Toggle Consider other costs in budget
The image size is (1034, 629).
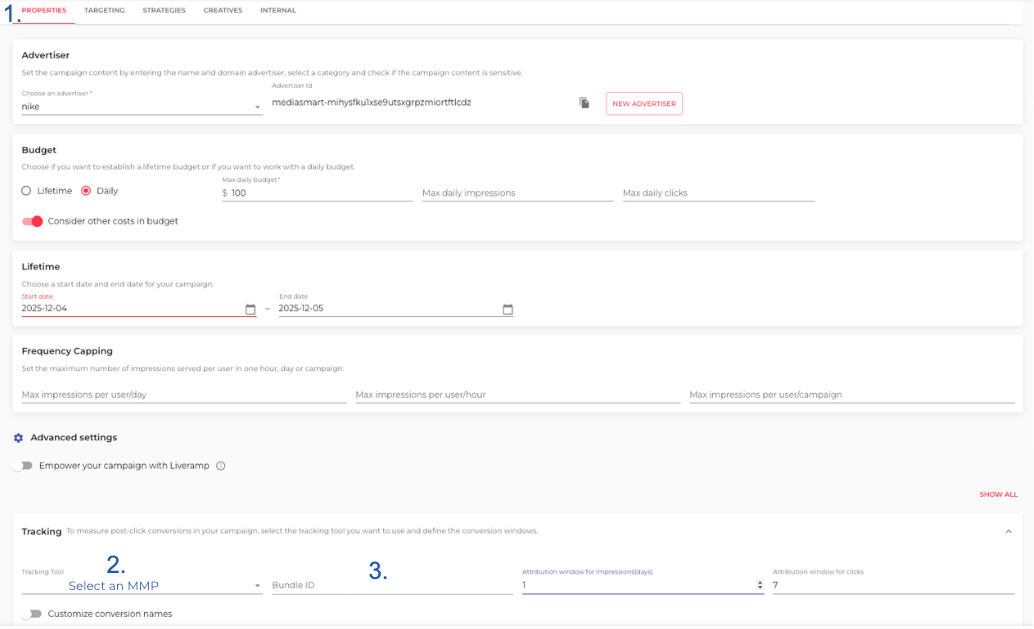pyautogui.click(x=32, y=221)
